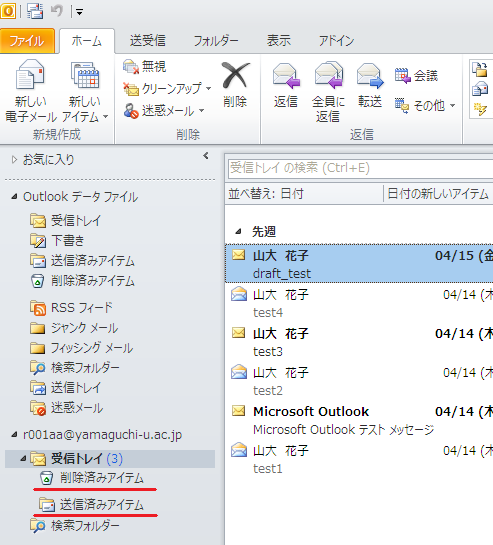Open the RSS フィード folder
Viewport: 493px width, 545px height.
[71, 308]
